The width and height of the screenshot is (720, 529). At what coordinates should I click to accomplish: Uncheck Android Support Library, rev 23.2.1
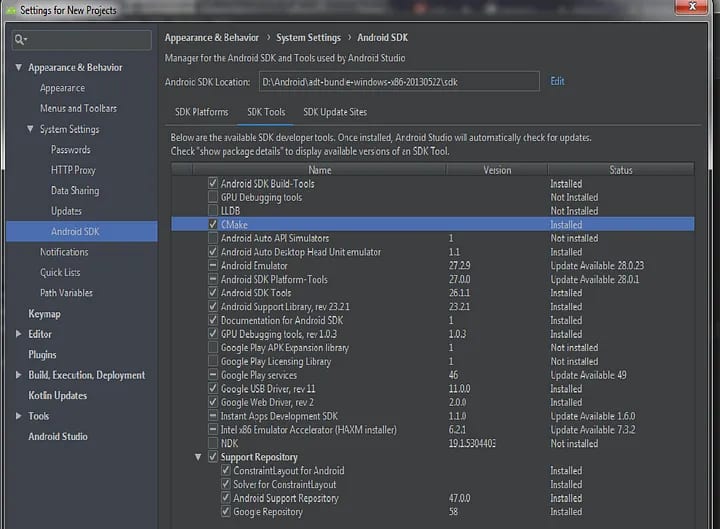tap(213, 306)
